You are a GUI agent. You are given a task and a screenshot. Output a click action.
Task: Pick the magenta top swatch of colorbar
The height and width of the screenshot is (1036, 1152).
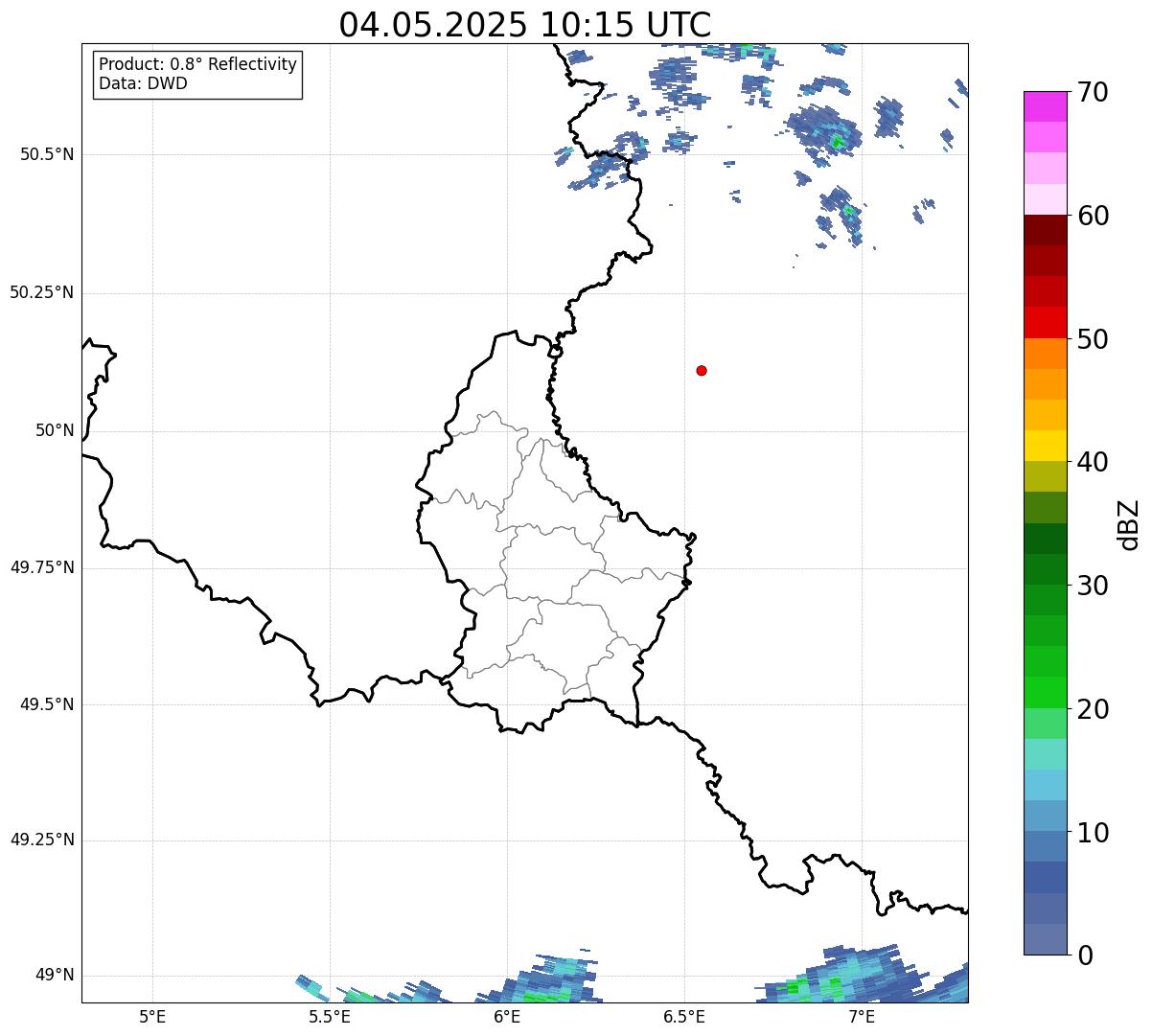[x=1044, y=106]
